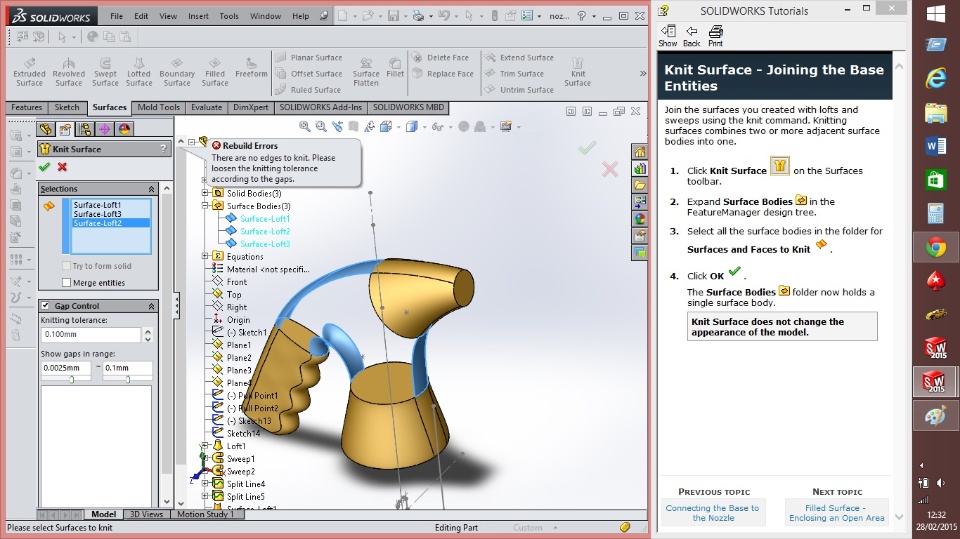Click the Trim Surface tool
Image resolution: width=960 pixels, height=539 pixels.
click(x=514, y=74)
